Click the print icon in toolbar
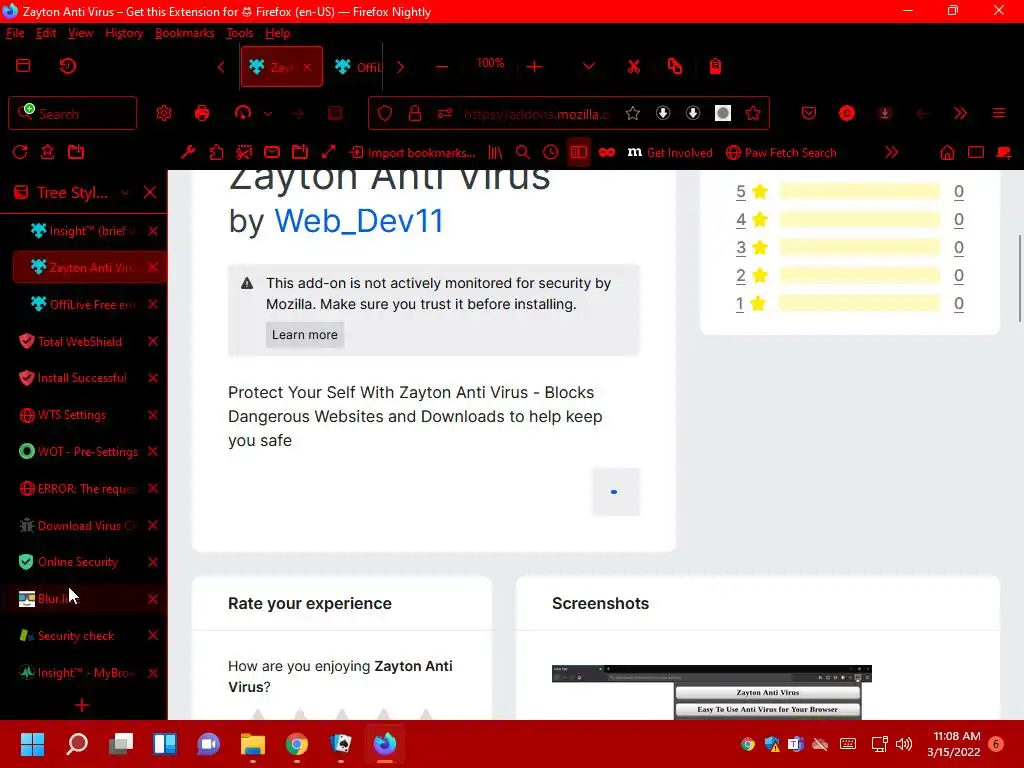The width and height of the screenshot is (1024, 768). coord(202,114)
